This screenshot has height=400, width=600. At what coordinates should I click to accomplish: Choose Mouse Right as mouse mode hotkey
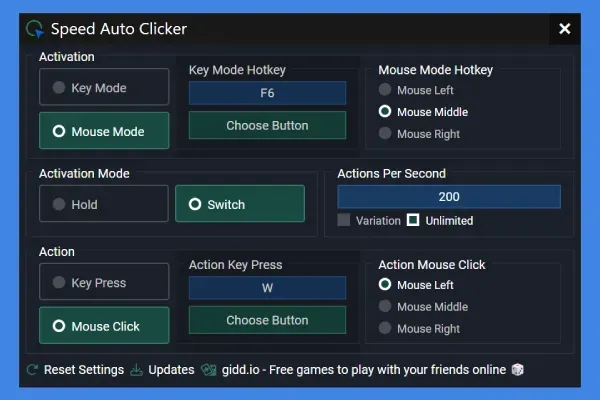point(419,134)
